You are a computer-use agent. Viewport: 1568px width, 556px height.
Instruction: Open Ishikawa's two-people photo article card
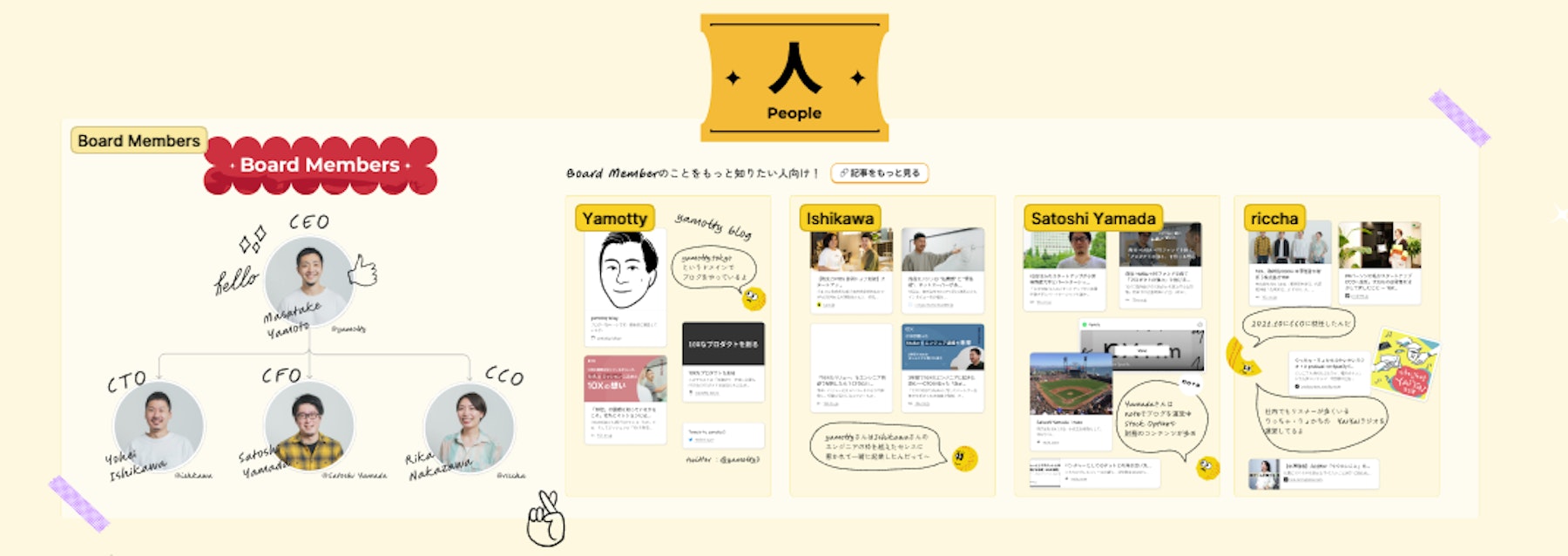pyautogui.click(x=851, y=270)
